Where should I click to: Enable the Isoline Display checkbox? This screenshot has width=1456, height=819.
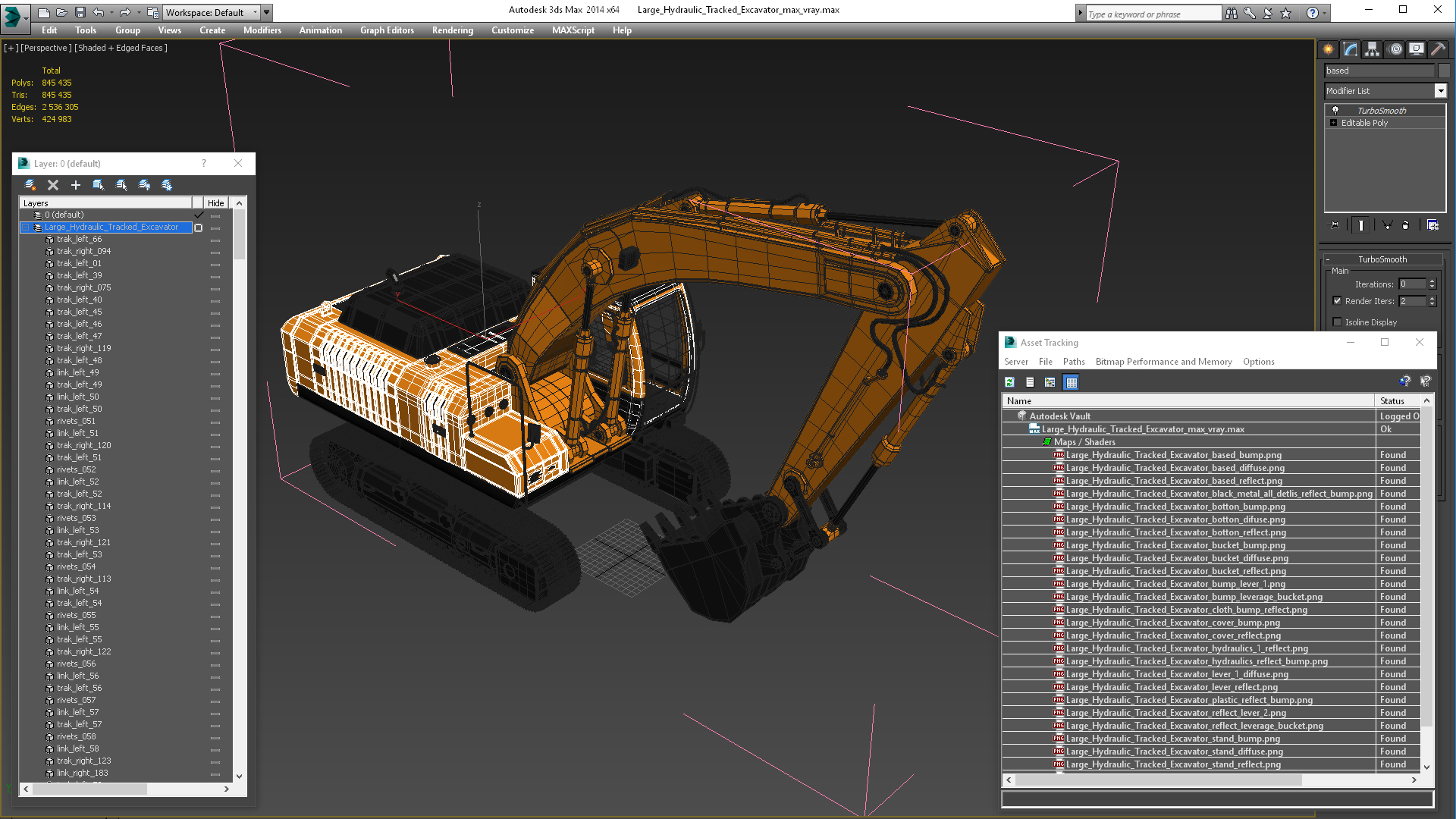click(x=1337, y=322)
